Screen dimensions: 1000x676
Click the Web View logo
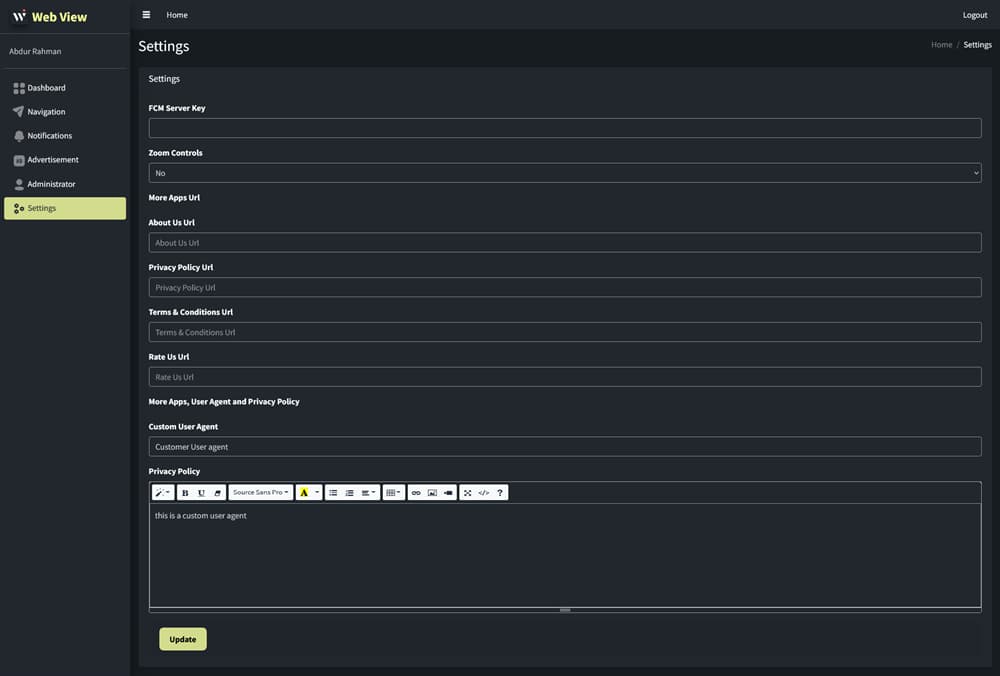point(50,17)
